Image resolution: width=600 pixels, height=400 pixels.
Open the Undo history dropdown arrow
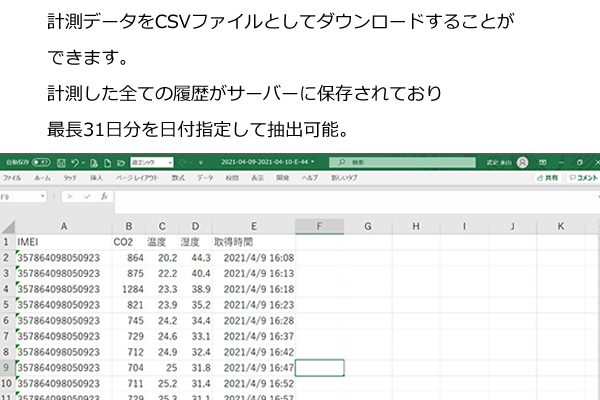click(x=83, y=163)
